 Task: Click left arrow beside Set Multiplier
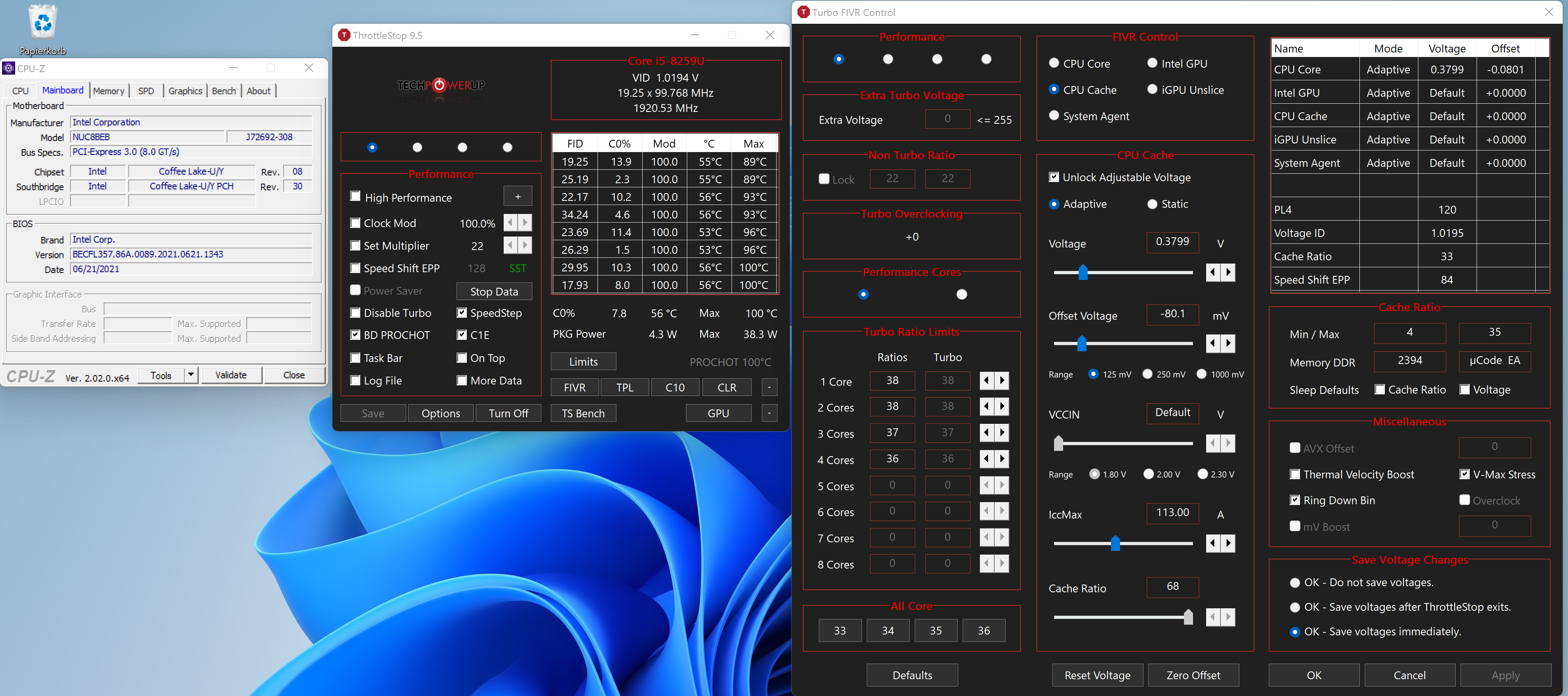[x=510, y=246]
